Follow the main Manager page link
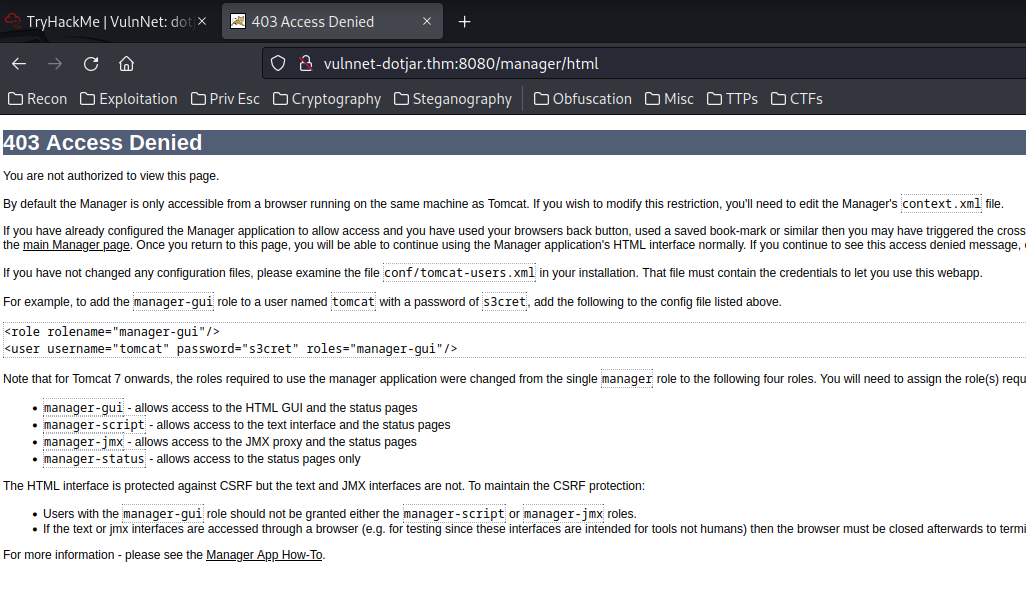This screenshot has width=1026, height=597. click(x=76, y=245)
